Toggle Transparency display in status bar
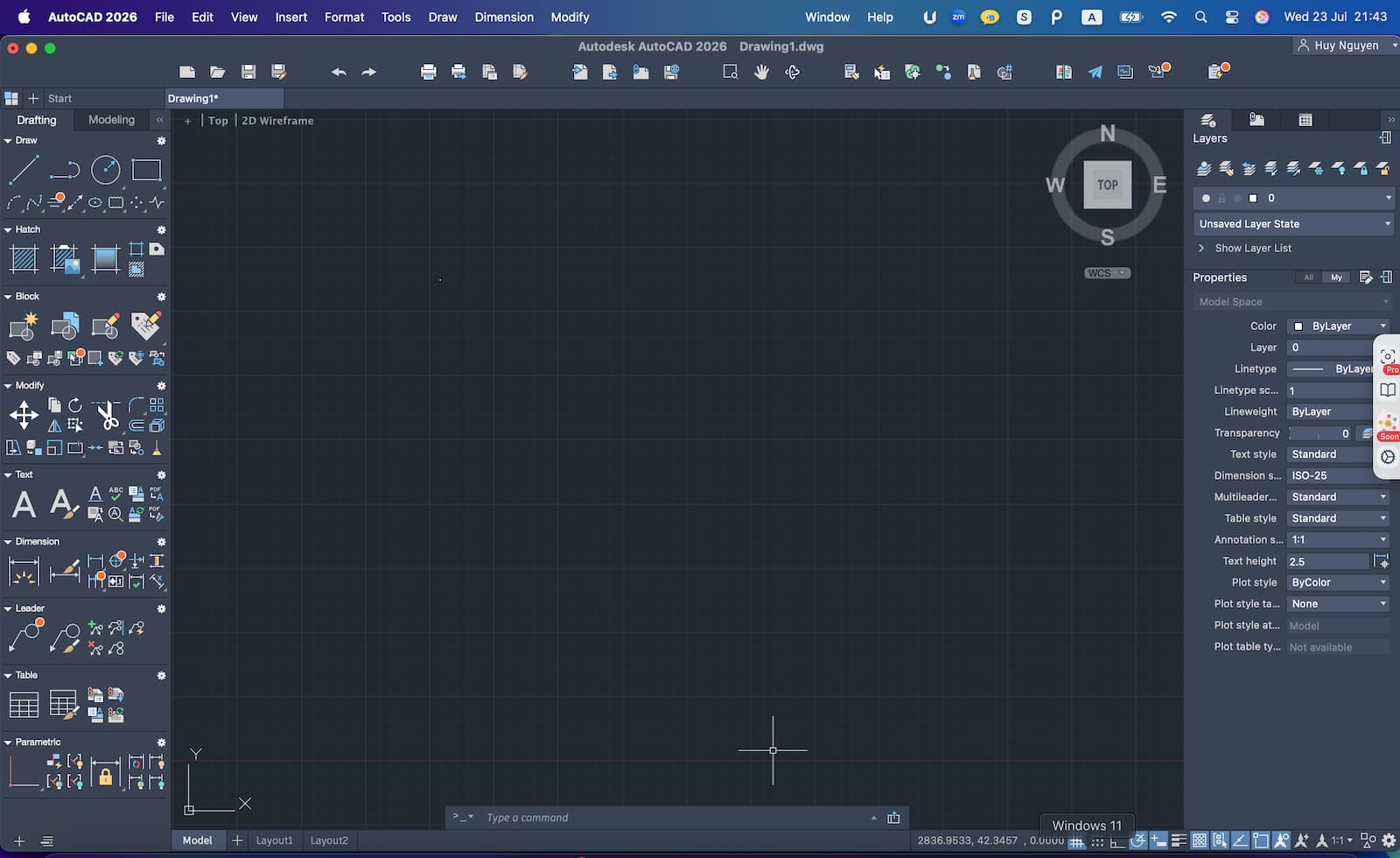 pyautogui.click(x=1200, y=840)
